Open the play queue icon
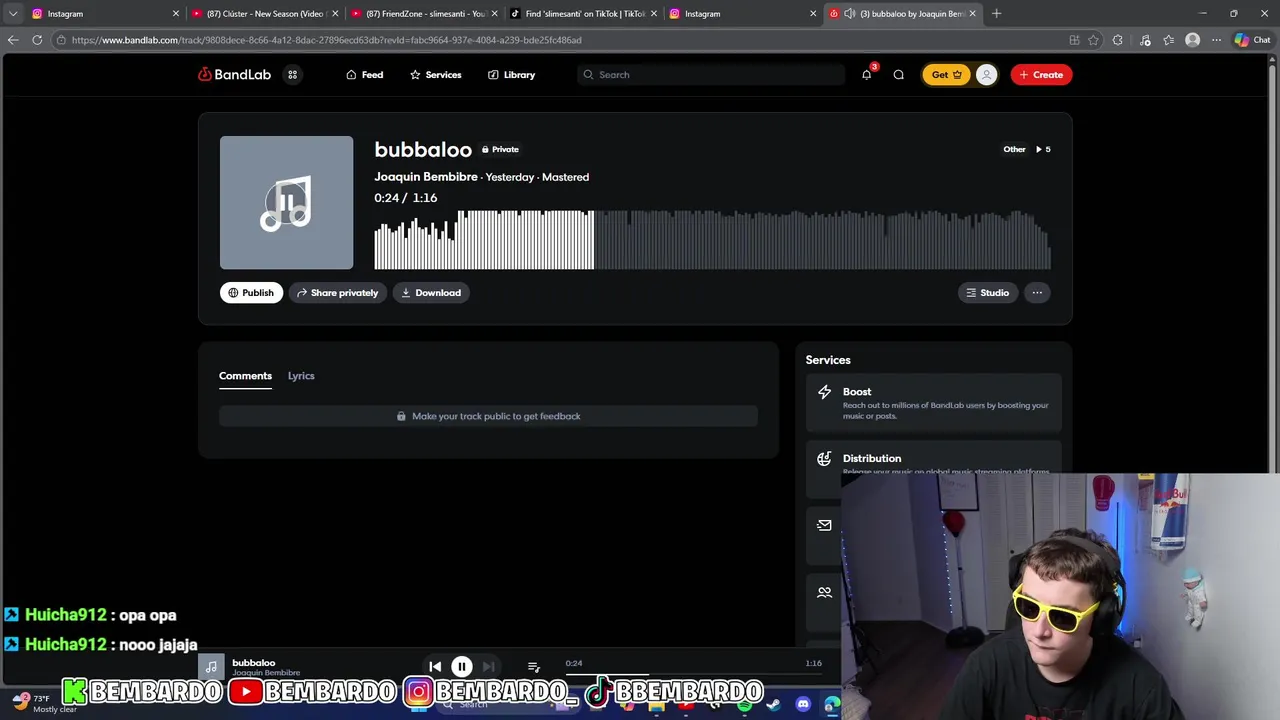 [534, 667]
